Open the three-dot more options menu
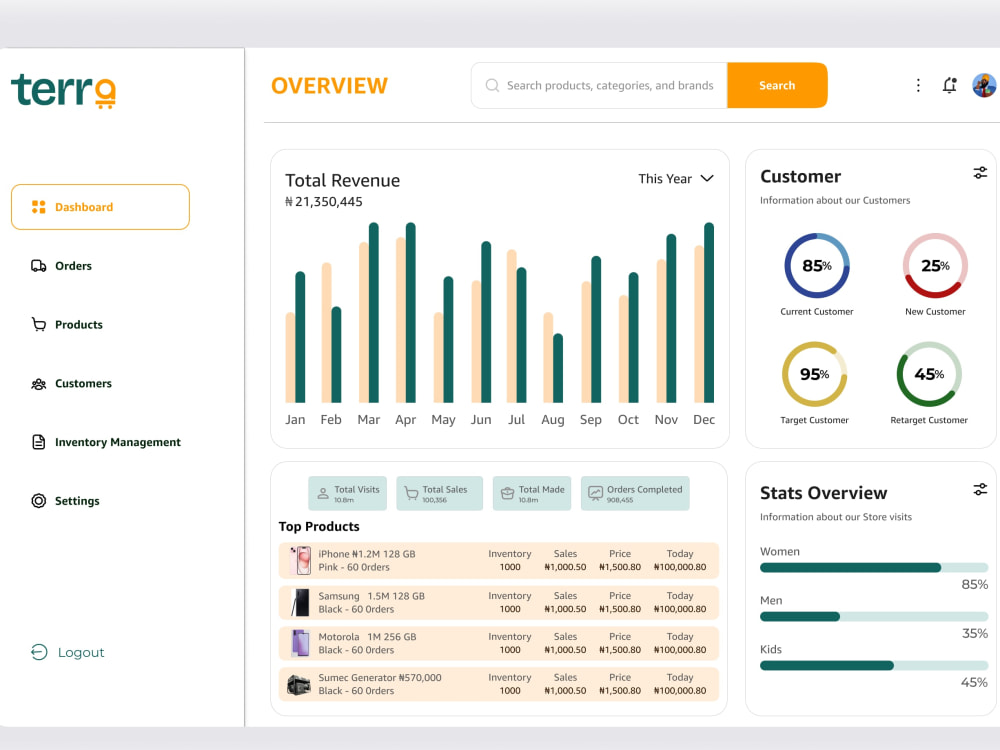 coord(918,85)
